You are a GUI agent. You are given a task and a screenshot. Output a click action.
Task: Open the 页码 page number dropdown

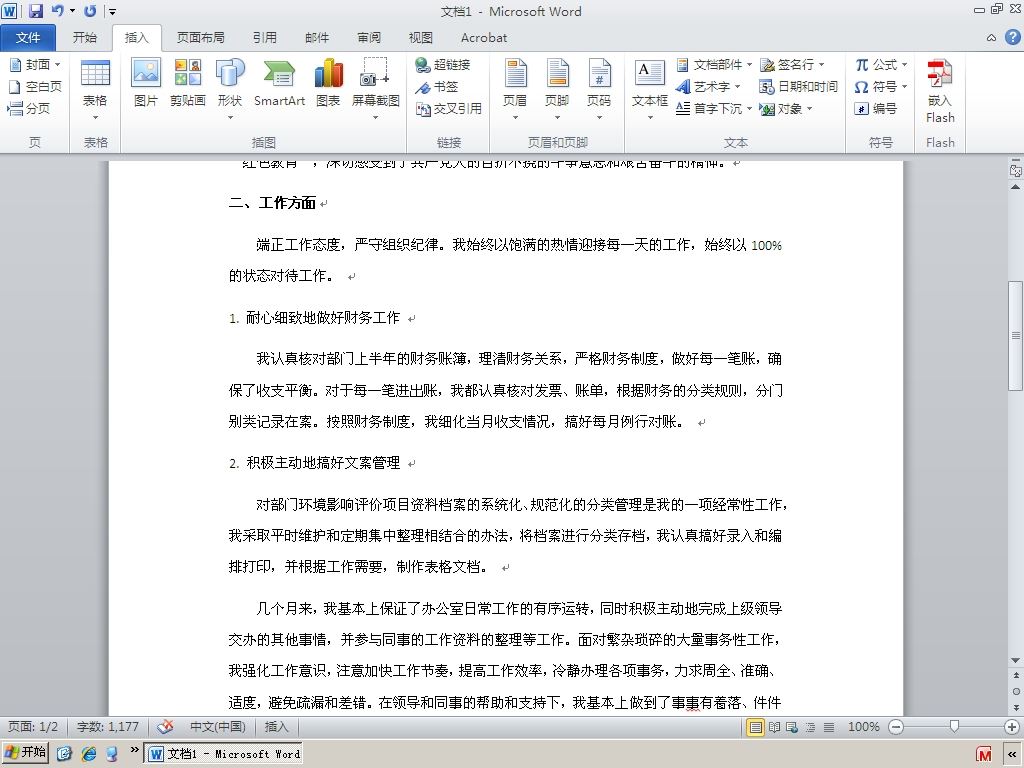click(x=599, y=90)
